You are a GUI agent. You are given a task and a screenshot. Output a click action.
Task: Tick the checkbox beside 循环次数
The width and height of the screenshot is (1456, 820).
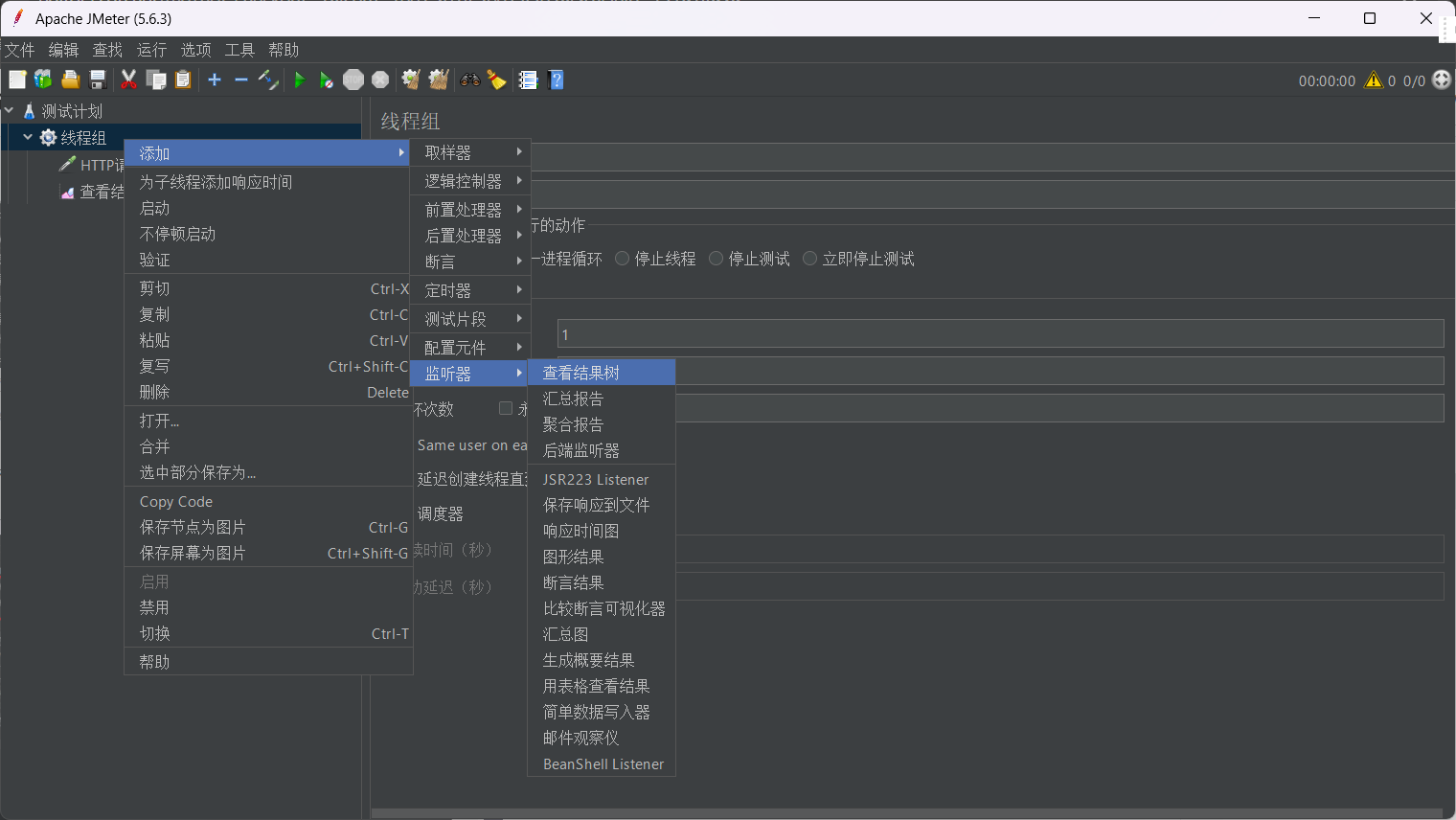pos(506,408)
